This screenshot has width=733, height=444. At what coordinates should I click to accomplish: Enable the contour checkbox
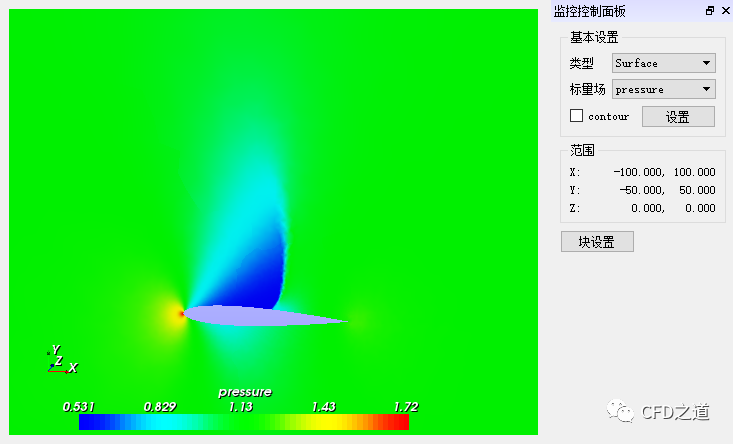tap(576, 116)
